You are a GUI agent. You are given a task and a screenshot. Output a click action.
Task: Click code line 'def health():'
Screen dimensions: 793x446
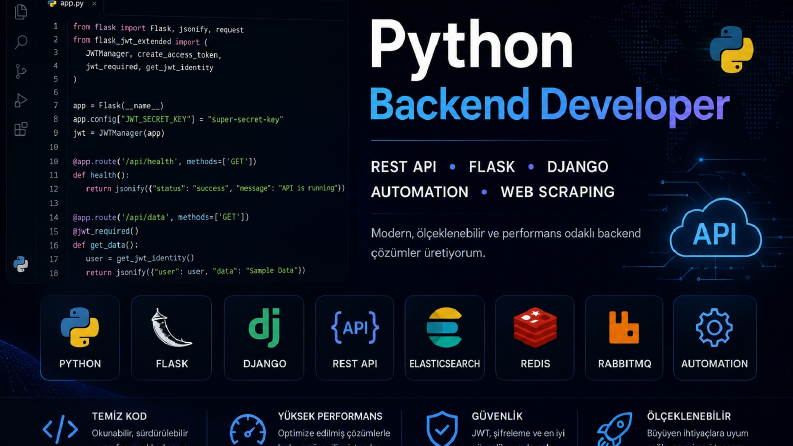tap(101, 175)
